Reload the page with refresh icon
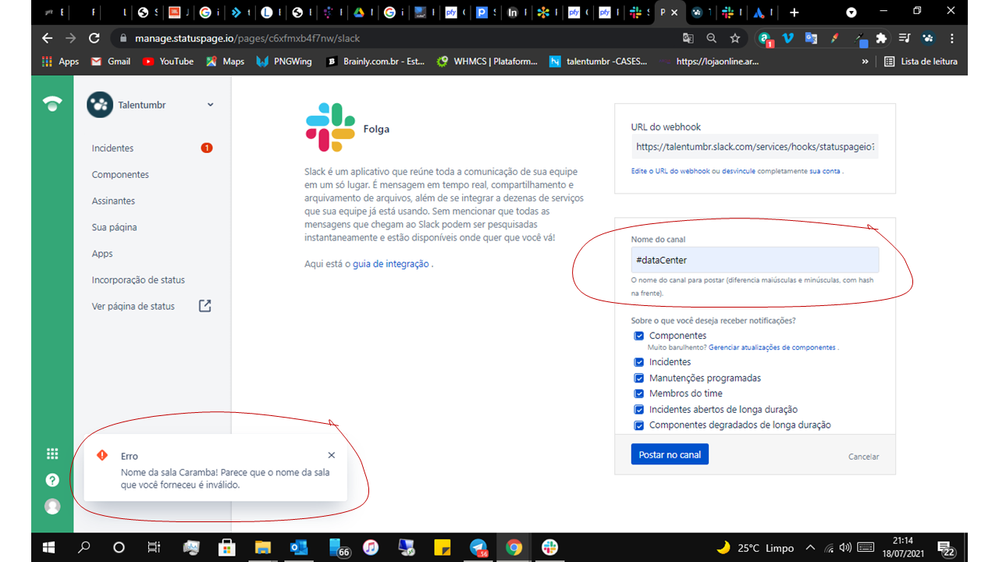Viewport: 999px width, 562px height. pos(94,38)
